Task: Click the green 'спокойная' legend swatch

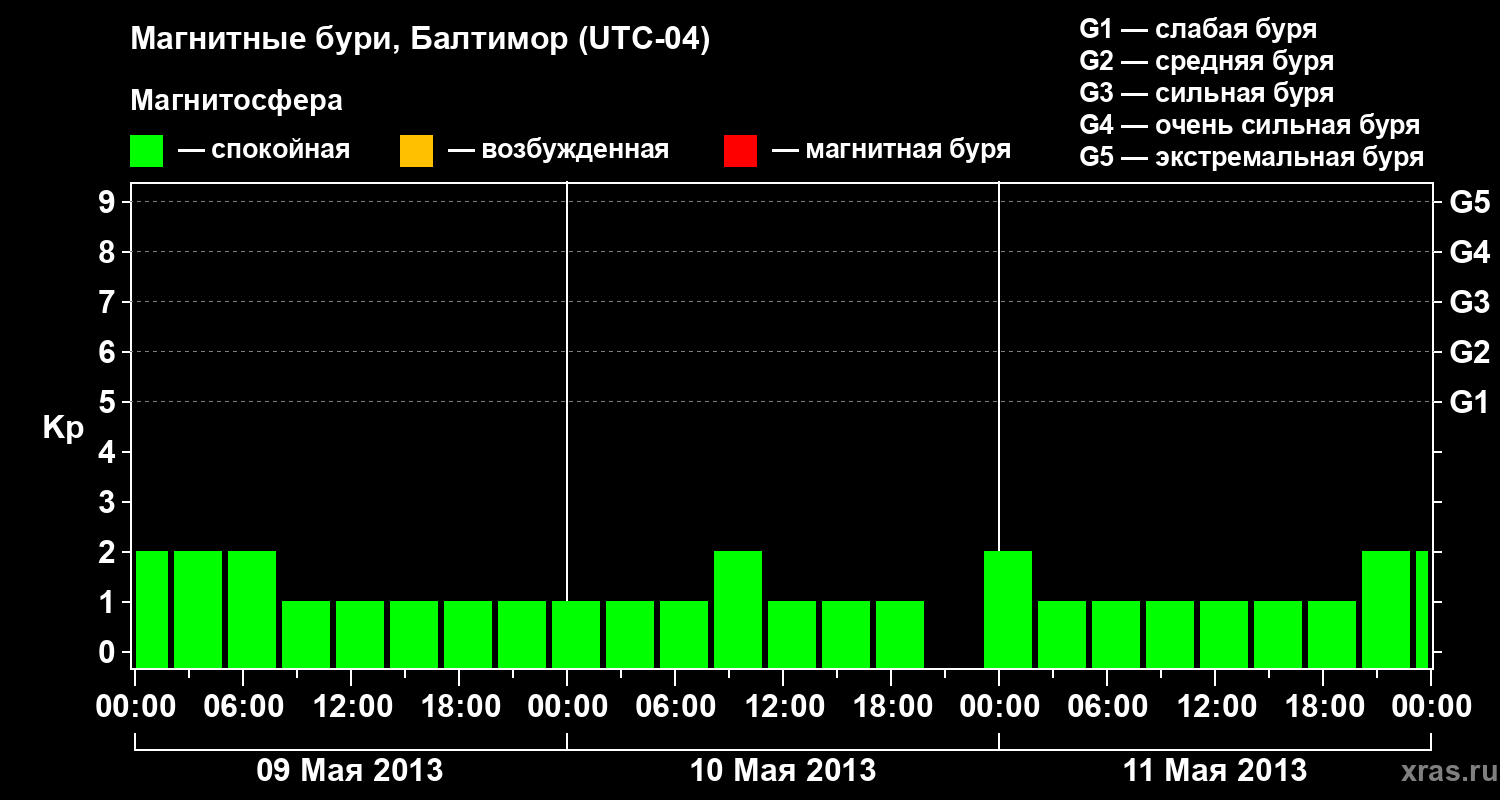Action: click(x=147, y=151)
